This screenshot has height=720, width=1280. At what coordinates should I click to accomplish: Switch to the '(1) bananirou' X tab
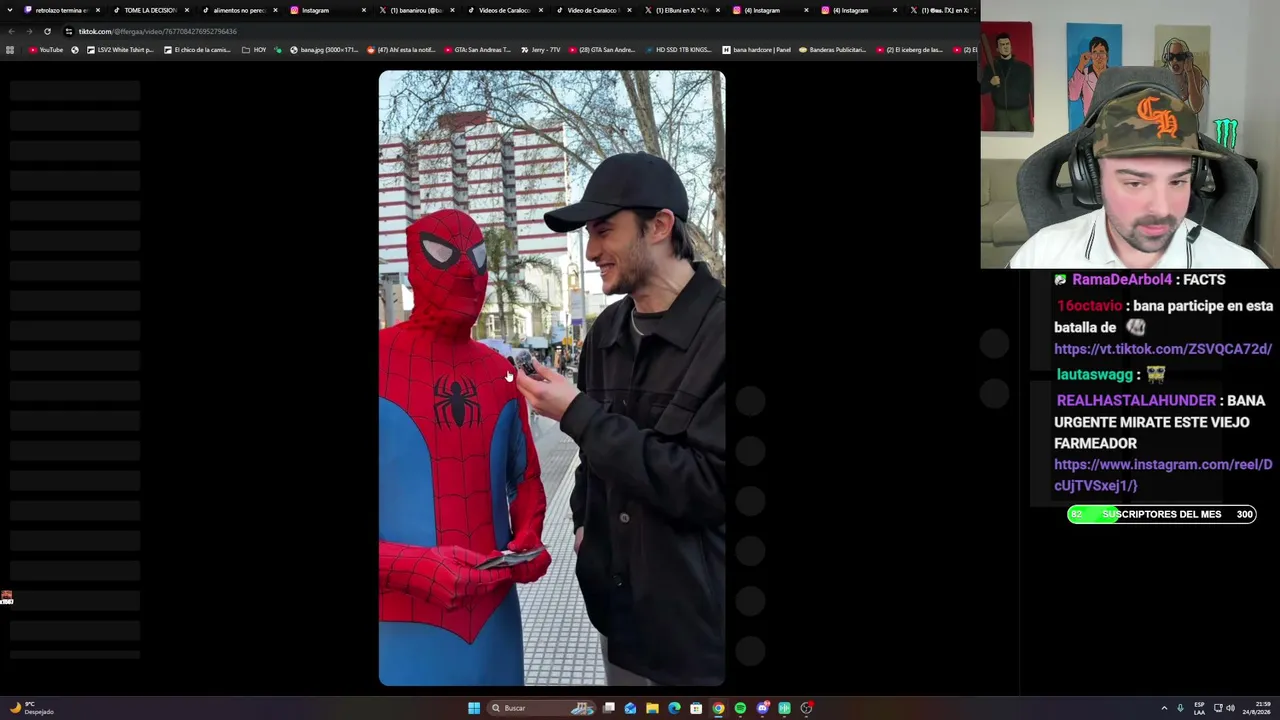point(415,10)
